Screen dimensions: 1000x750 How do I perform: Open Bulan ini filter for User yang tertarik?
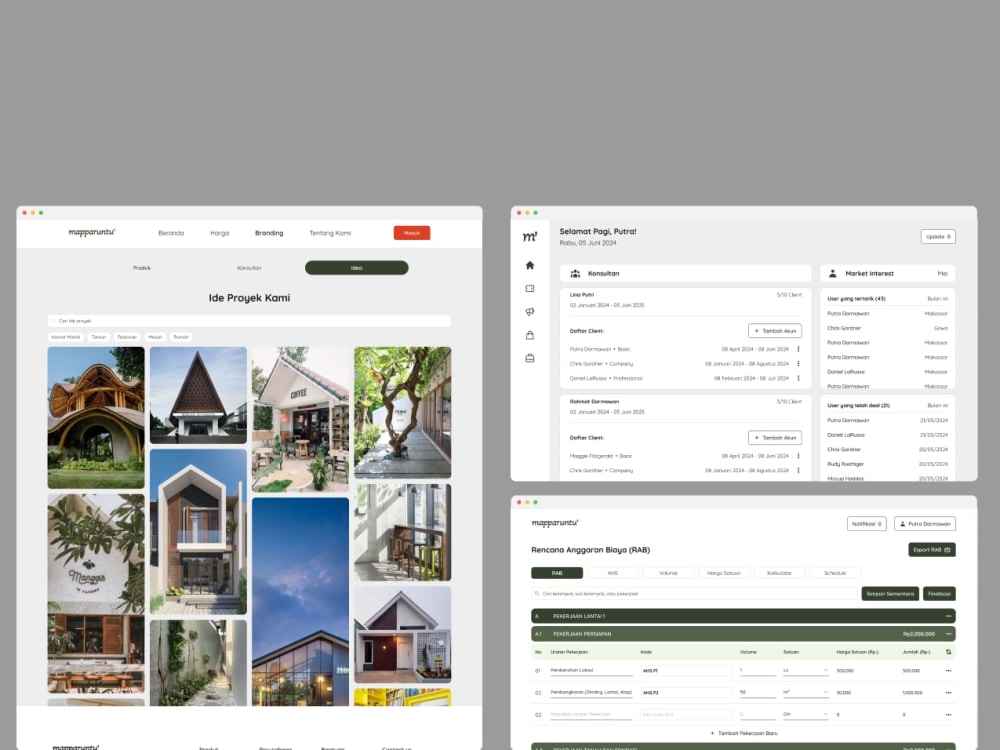click(937, 298)
